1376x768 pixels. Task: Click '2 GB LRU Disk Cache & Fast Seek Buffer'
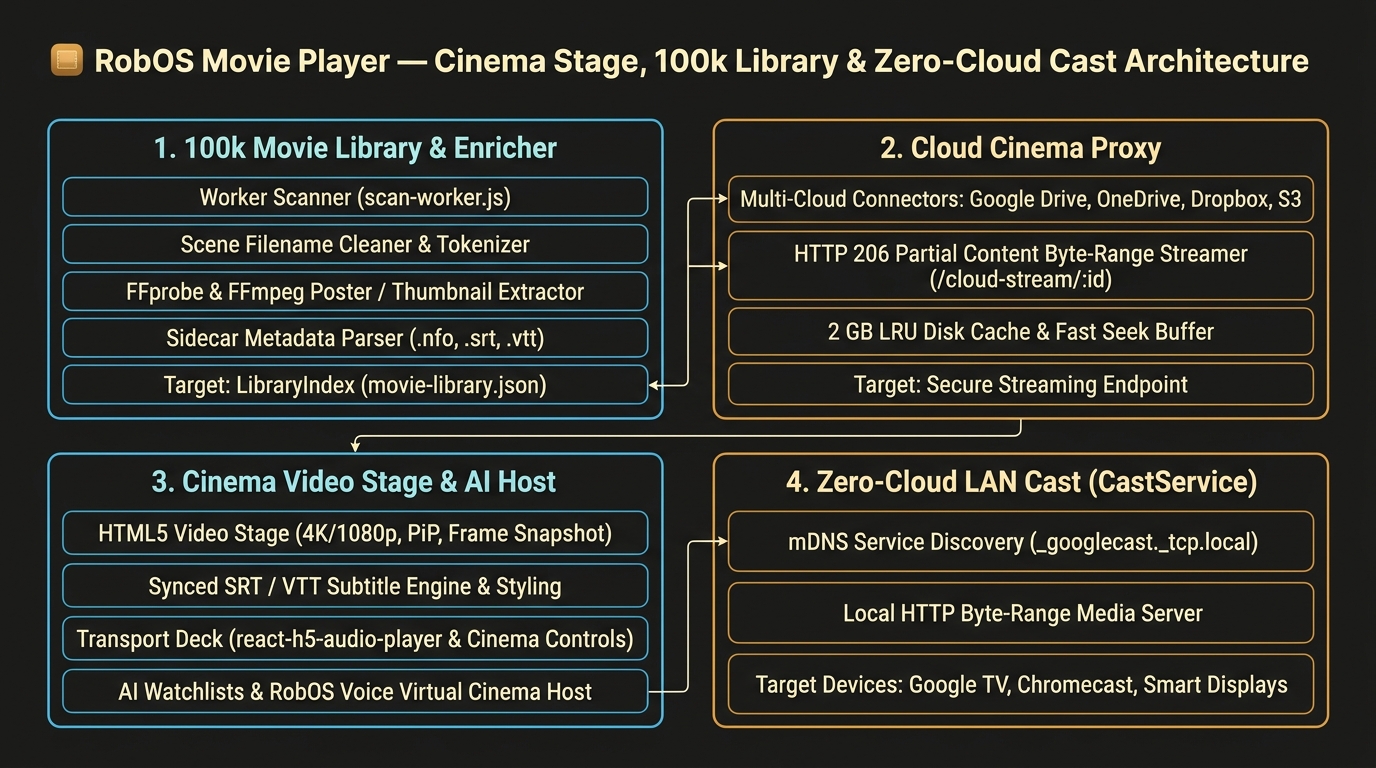click(x=1020, y=331)
